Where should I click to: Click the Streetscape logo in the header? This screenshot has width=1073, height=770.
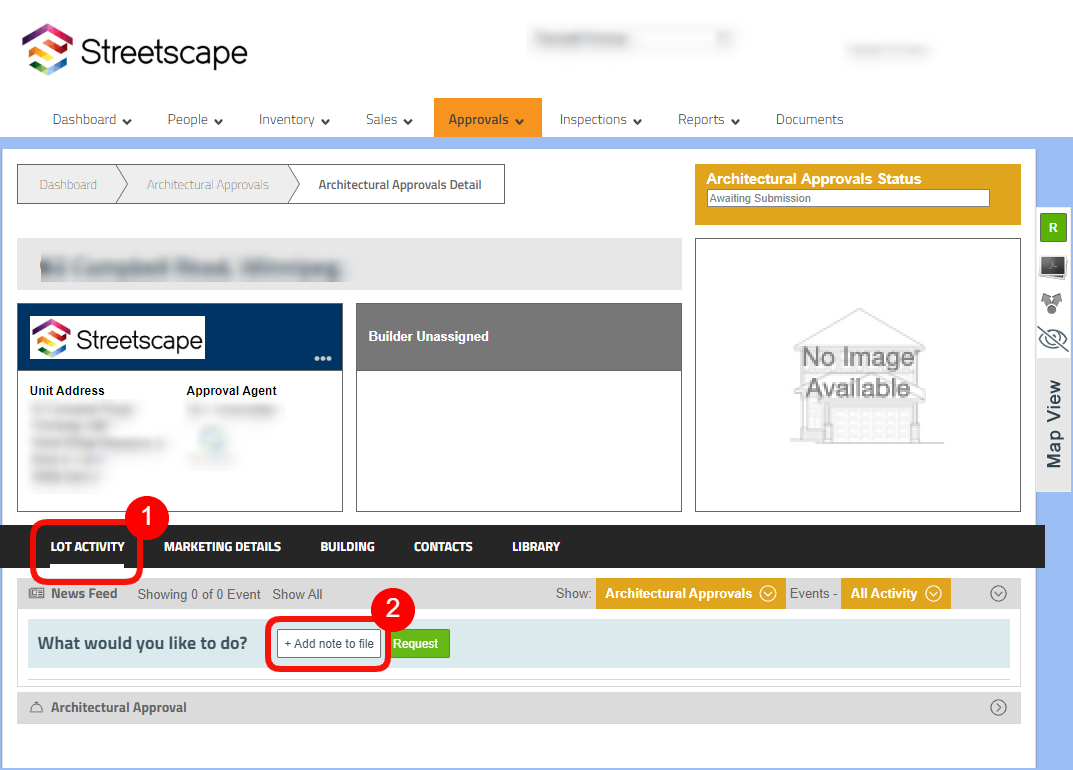point(134,49)
